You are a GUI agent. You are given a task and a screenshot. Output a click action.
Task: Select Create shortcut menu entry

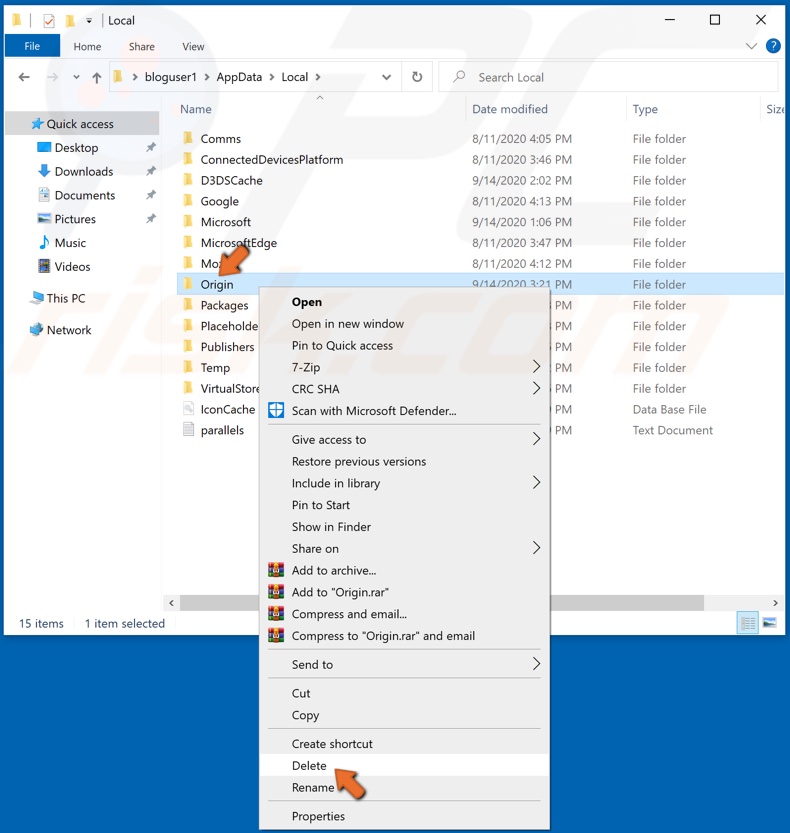[x=404, y=744]
